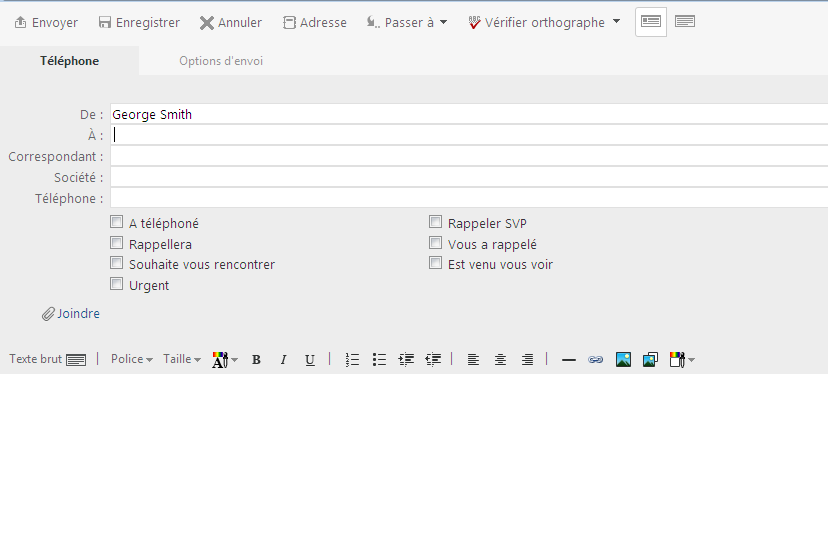828x548 pixels.
Task: Click the Envoyer send icon
Action: (x=20, y=22)
